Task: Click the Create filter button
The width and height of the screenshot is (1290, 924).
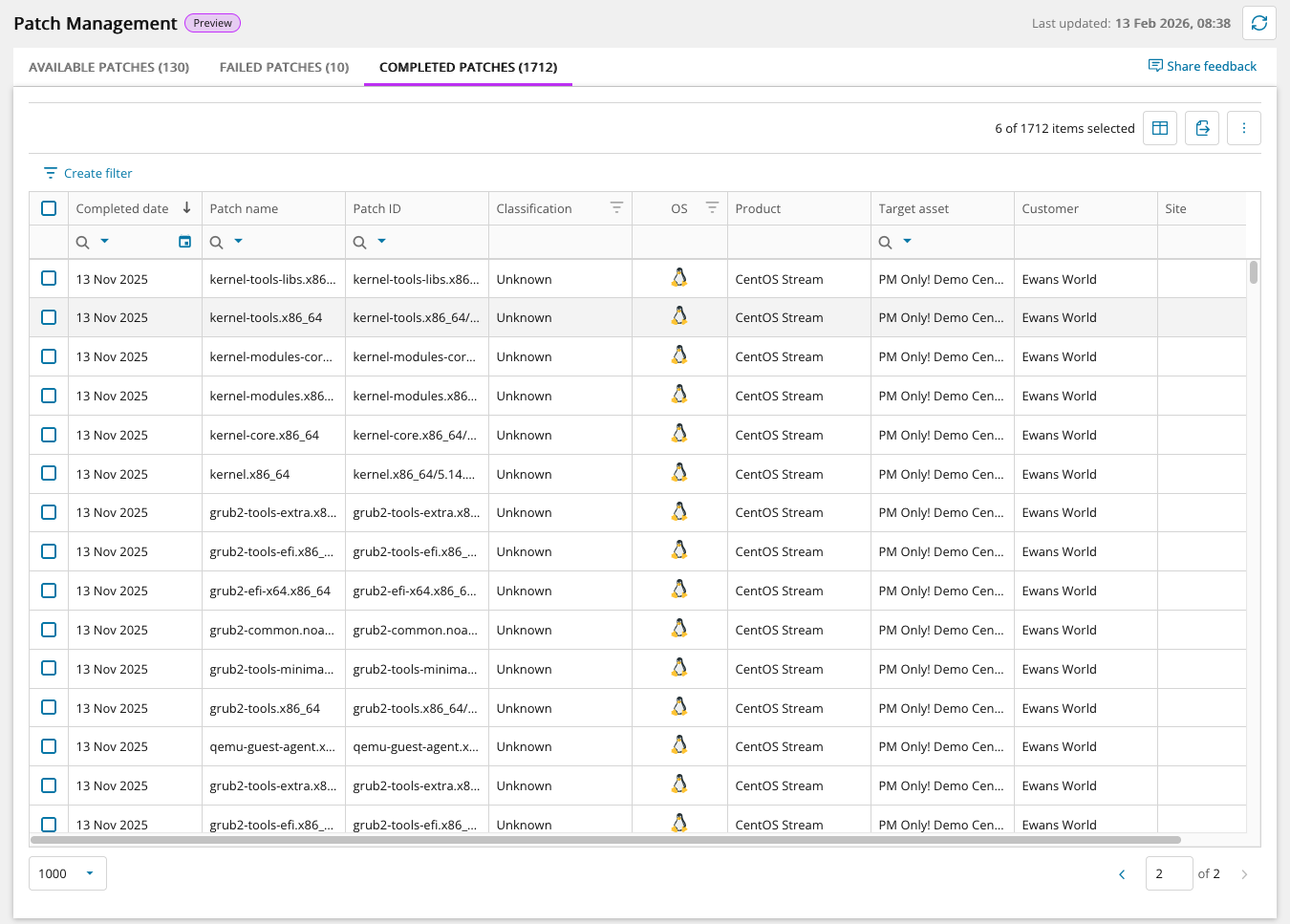Action: [88, 173]
